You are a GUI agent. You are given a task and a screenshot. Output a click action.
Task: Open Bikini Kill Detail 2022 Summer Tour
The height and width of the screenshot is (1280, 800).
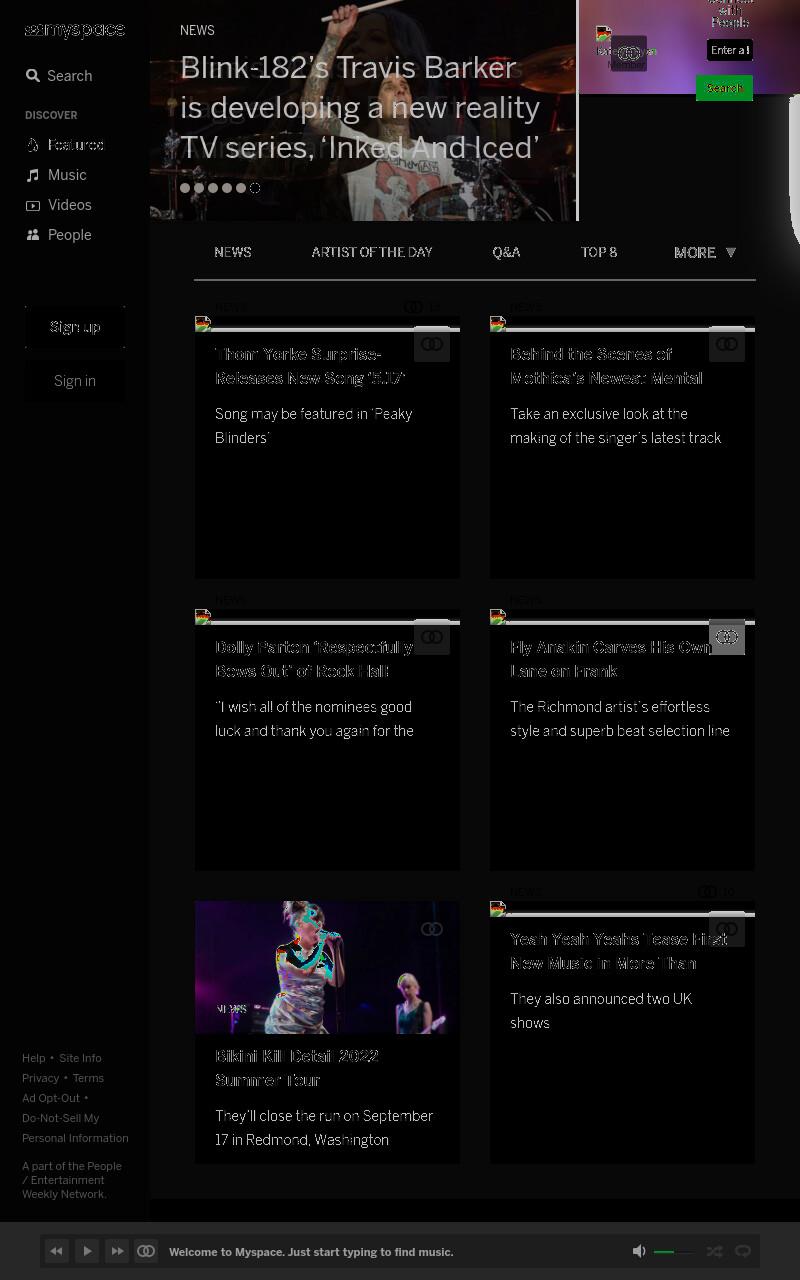pos(297,1068)
